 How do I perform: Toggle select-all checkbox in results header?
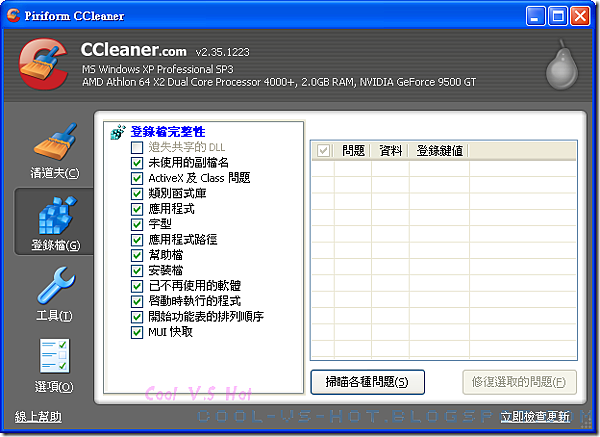pyautogui.click(x=323, y=150)
